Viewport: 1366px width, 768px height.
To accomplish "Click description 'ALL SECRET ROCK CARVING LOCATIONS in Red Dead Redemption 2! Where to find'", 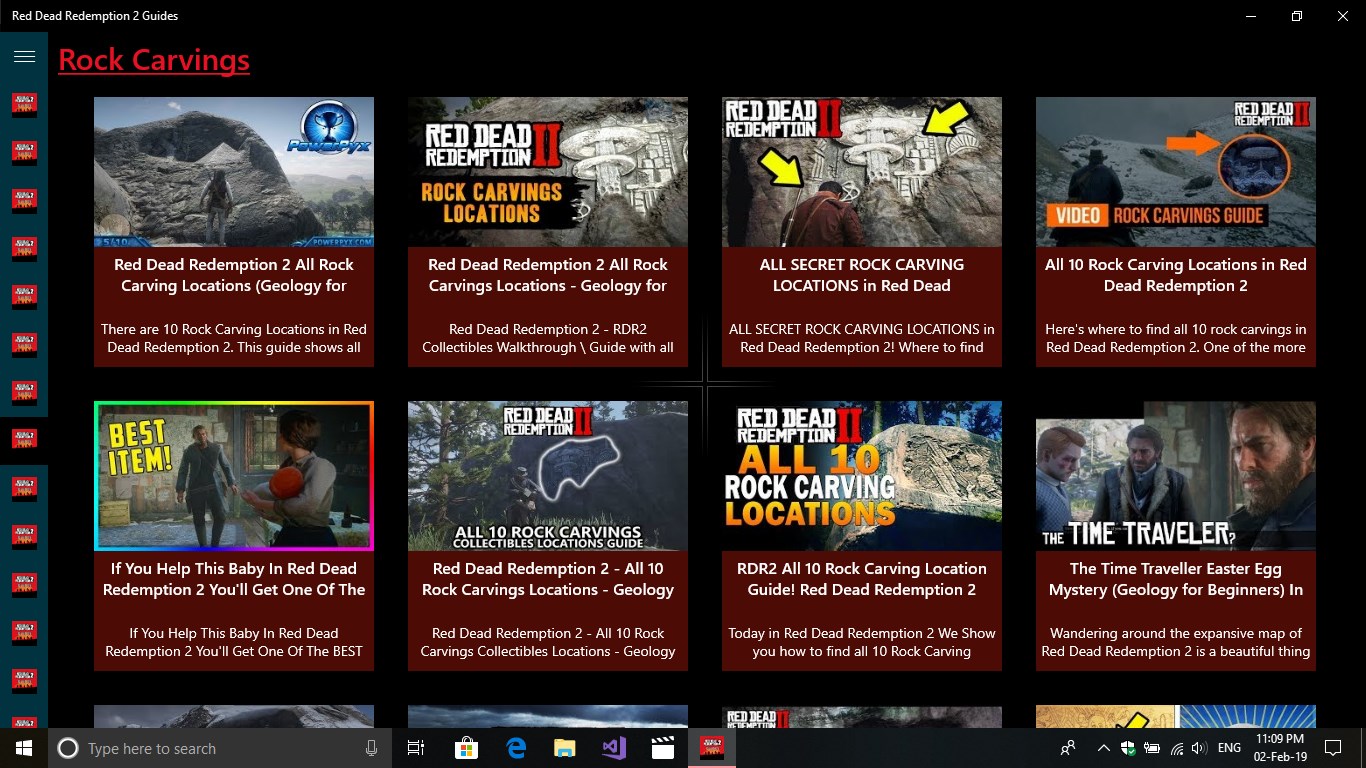I will 862,338.
